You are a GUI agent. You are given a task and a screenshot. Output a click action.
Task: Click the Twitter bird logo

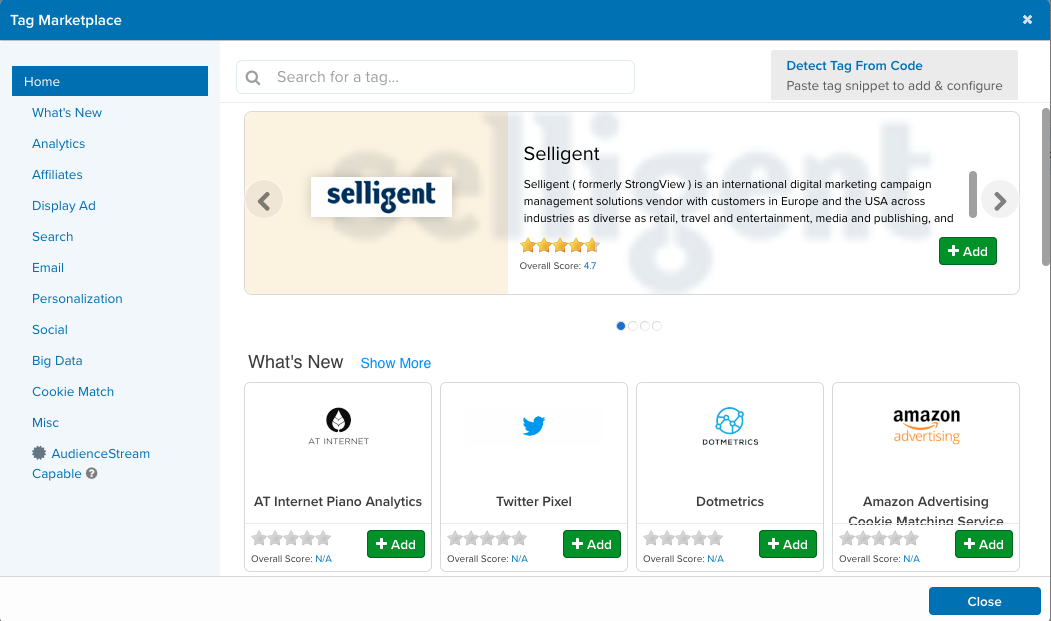[x=534, y=427]
